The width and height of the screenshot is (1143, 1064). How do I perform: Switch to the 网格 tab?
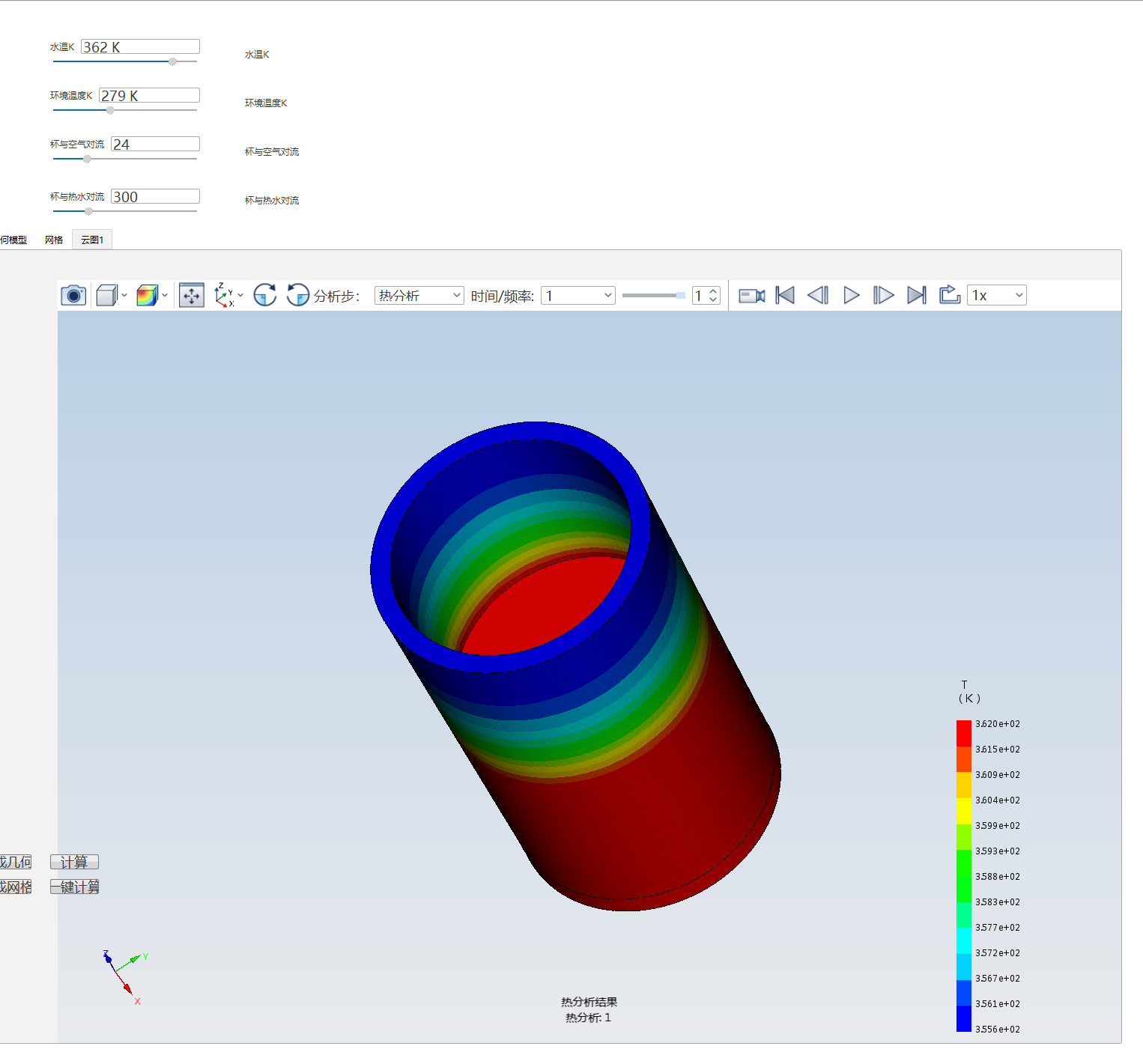point(54,240)
